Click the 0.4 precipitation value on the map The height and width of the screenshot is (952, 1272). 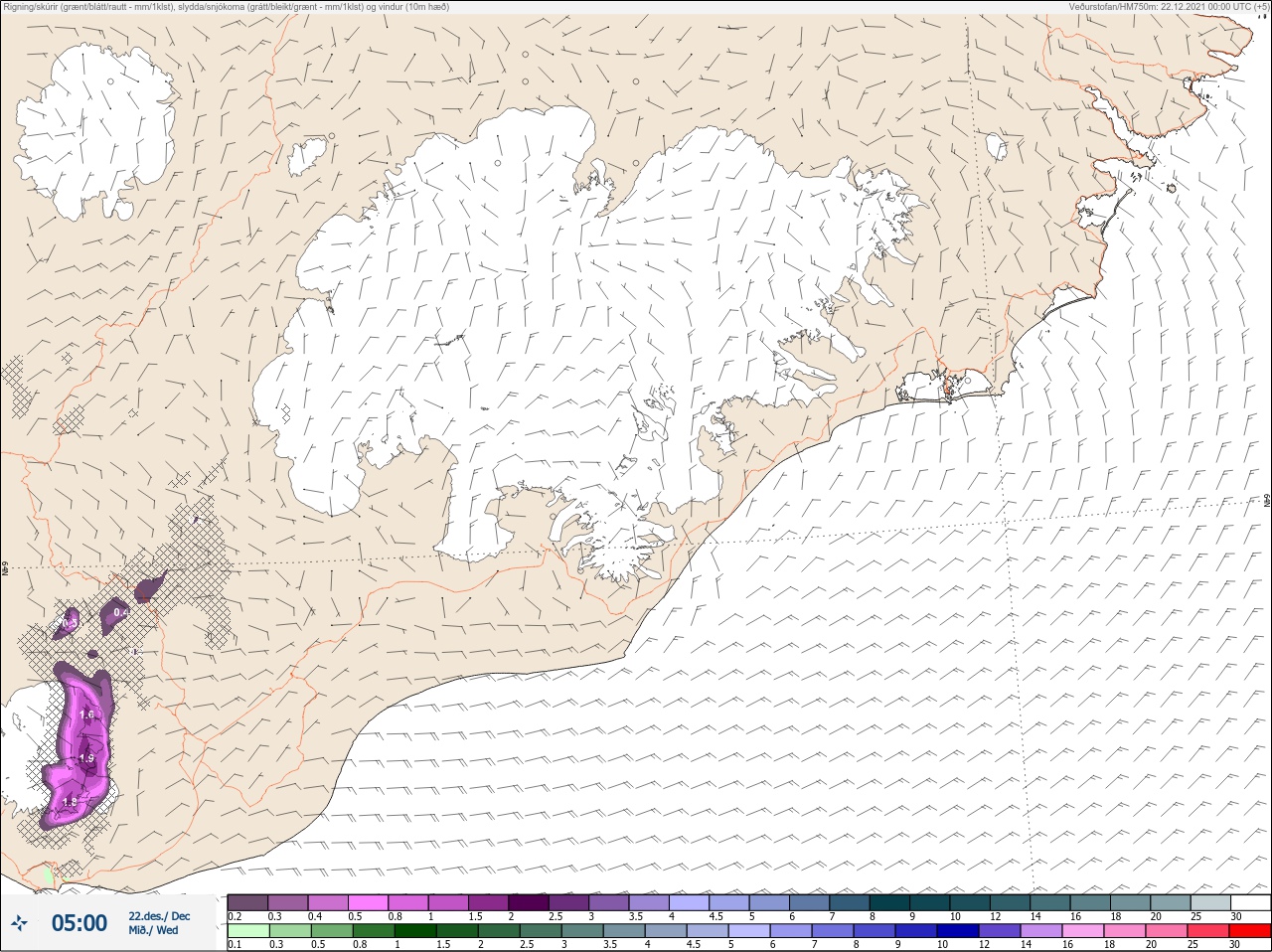[x=120, y=612]
